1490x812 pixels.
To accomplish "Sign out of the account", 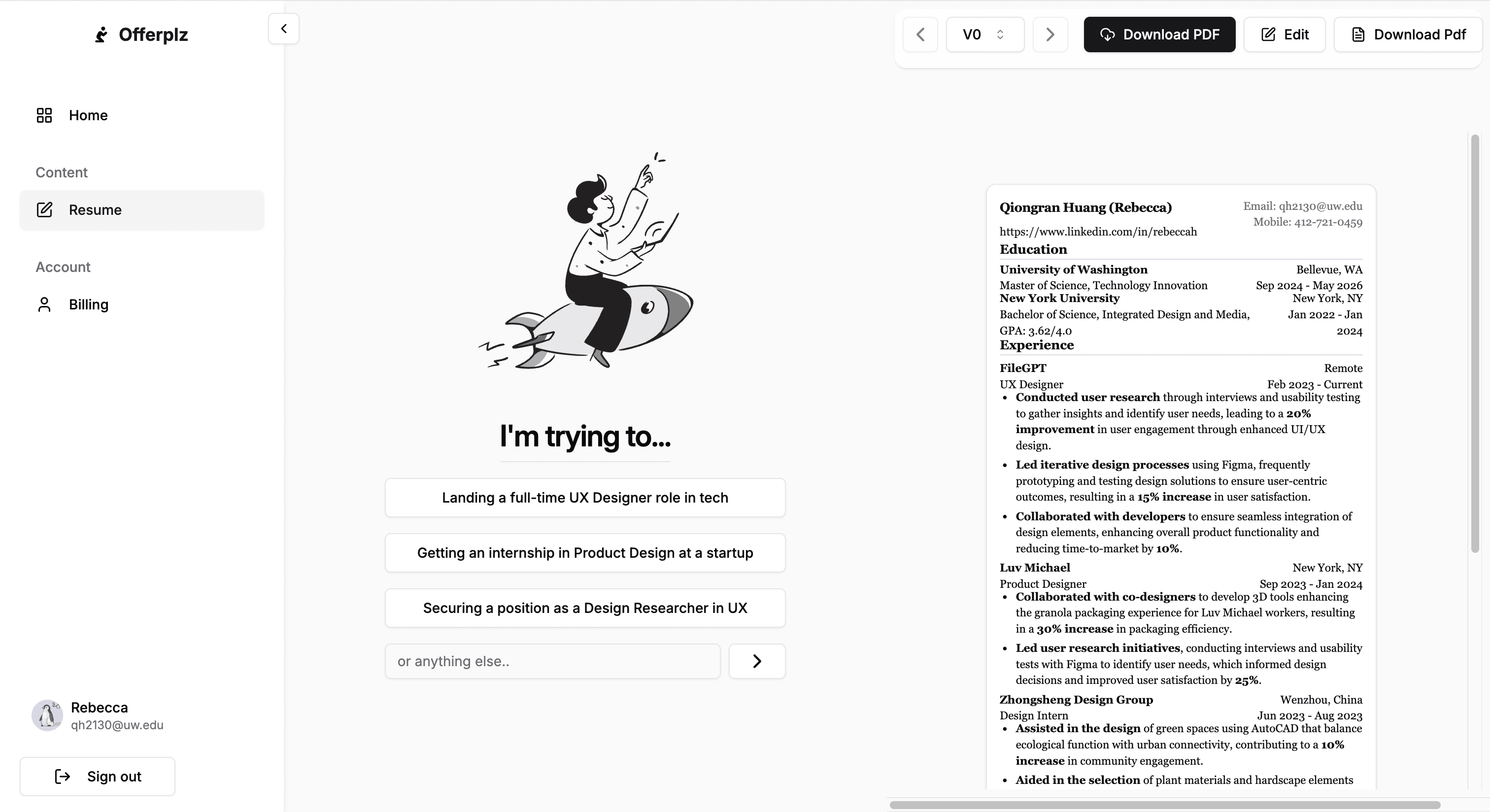I will click(97, 776).
